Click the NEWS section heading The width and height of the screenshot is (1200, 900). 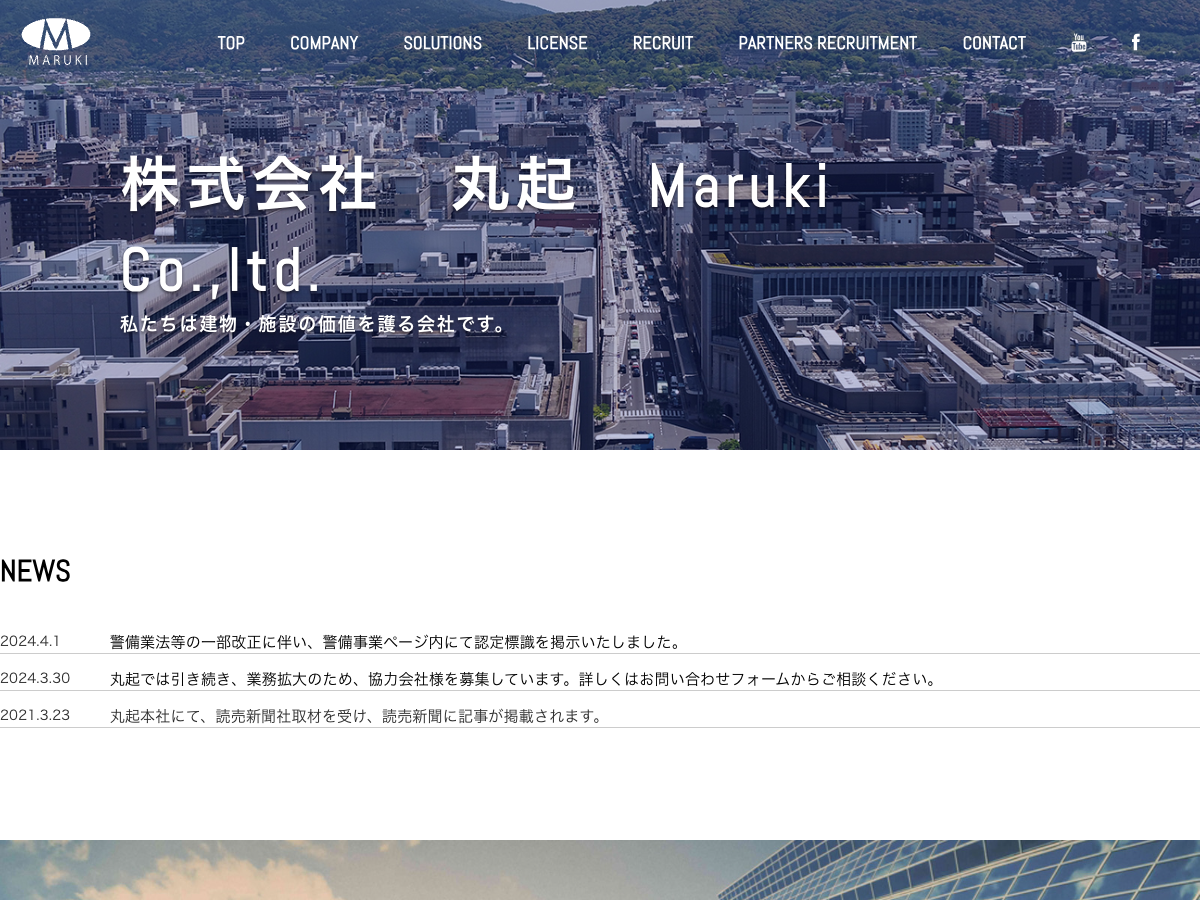point(35,571)
